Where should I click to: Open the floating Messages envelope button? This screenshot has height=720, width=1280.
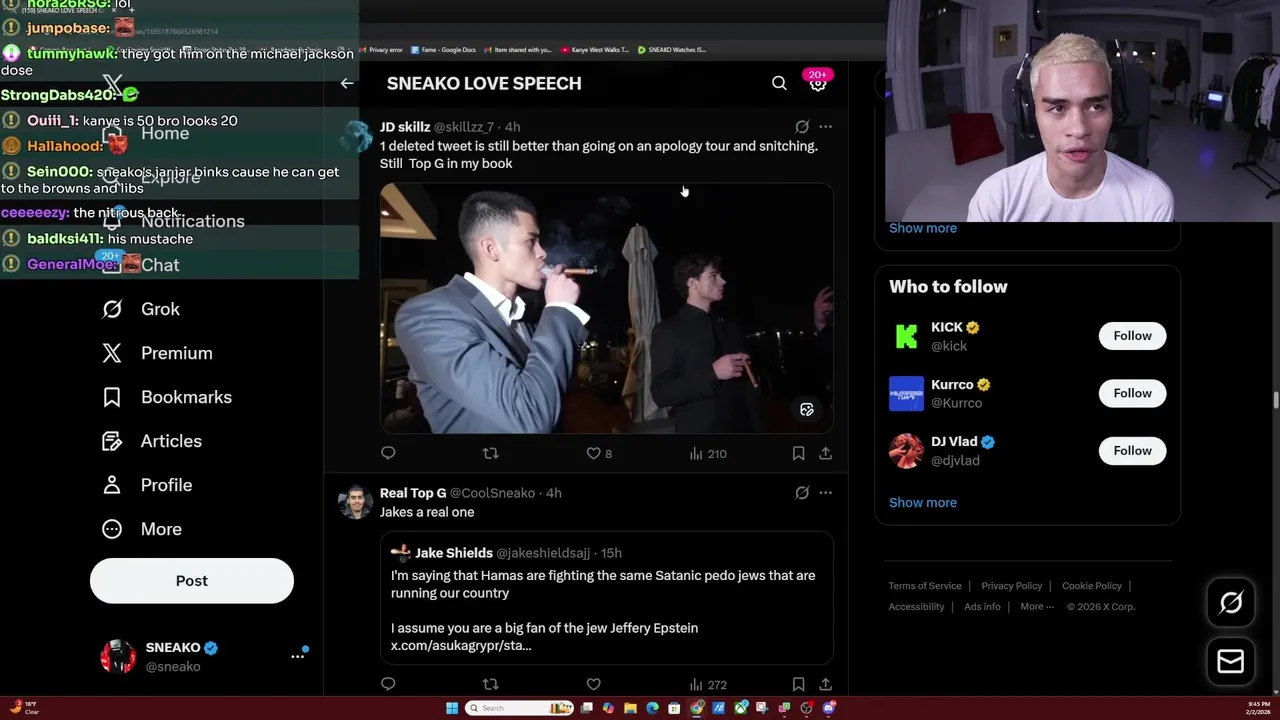[1231, 661]
